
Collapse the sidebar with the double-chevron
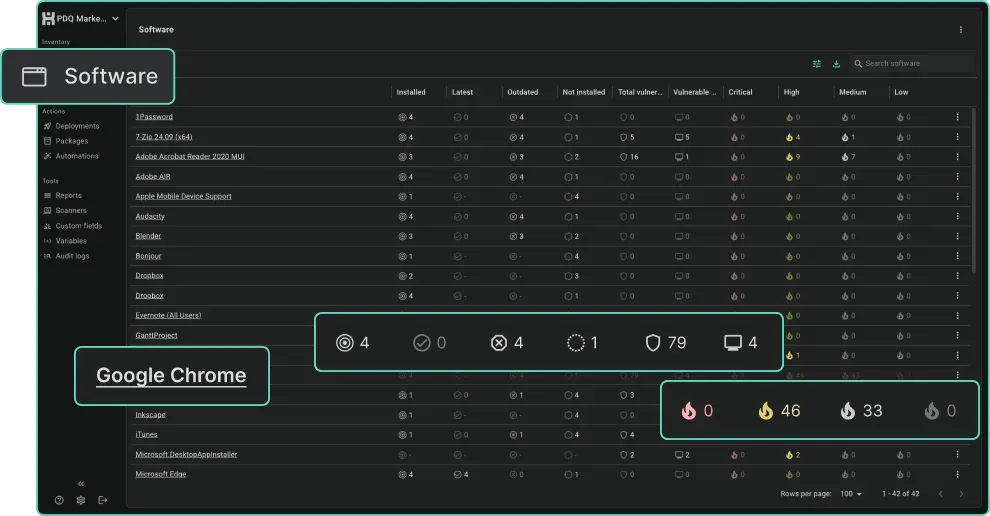pos(81,484)
